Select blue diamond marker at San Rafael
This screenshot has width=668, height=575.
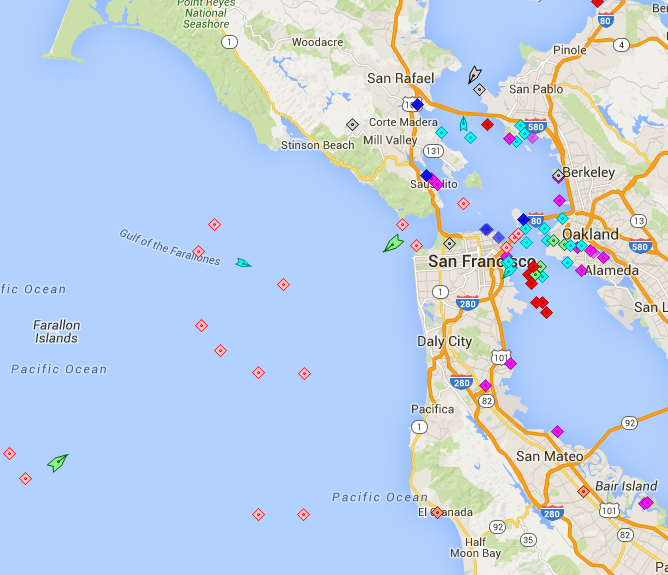click(x=417, y=104)
